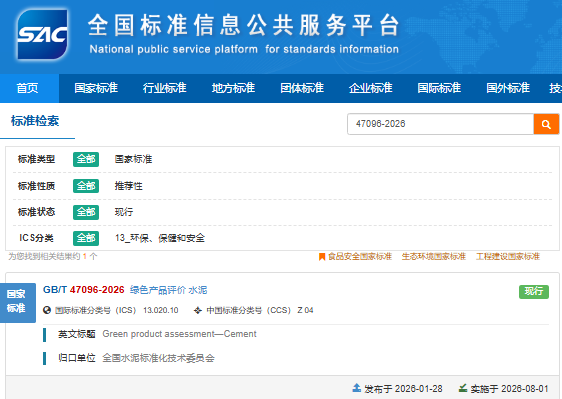Click the 实施于 2026-08-01 date text

click(x=509, y=389)
